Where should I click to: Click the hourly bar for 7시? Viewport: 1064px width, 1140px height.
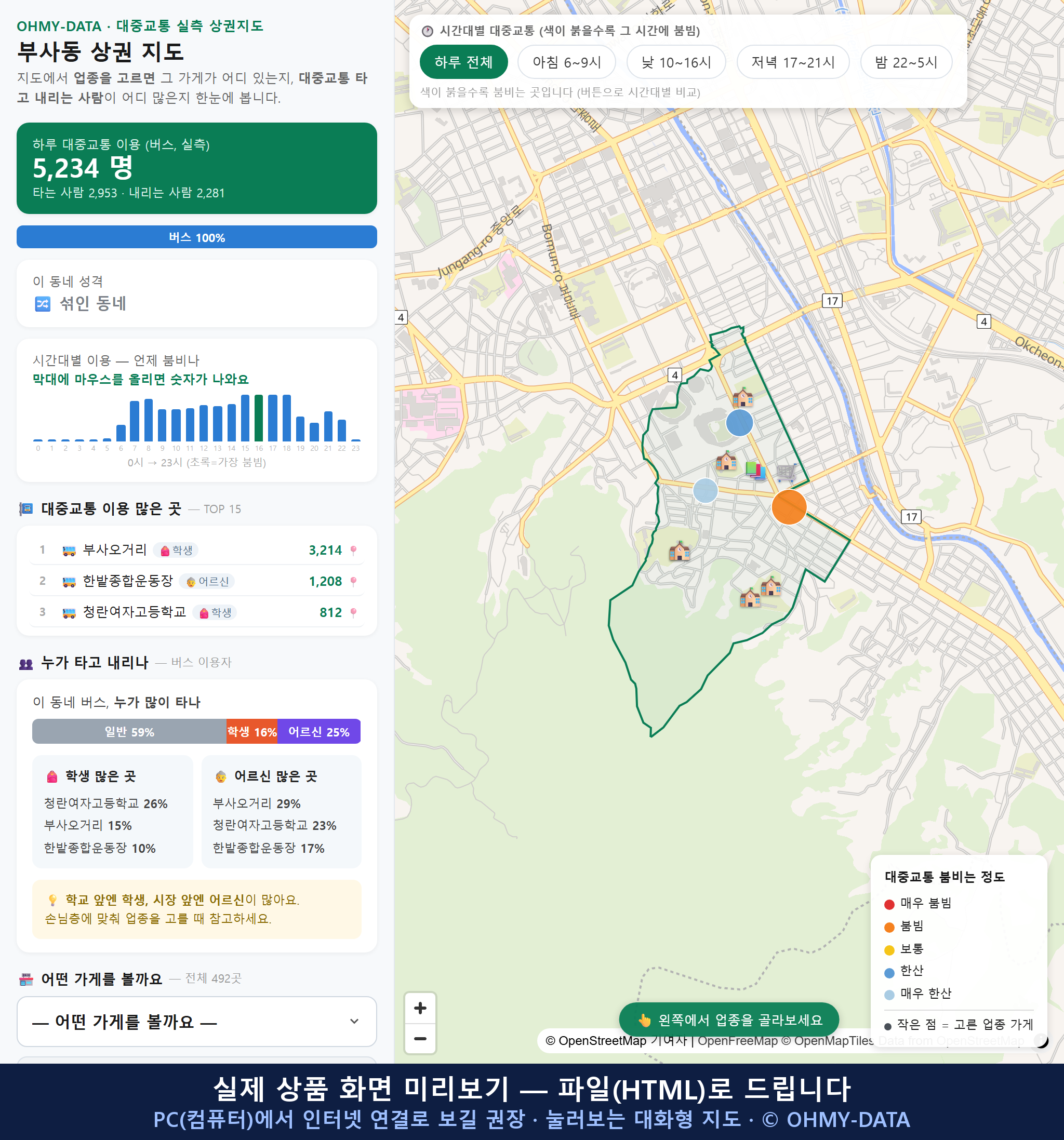point(134,421)
